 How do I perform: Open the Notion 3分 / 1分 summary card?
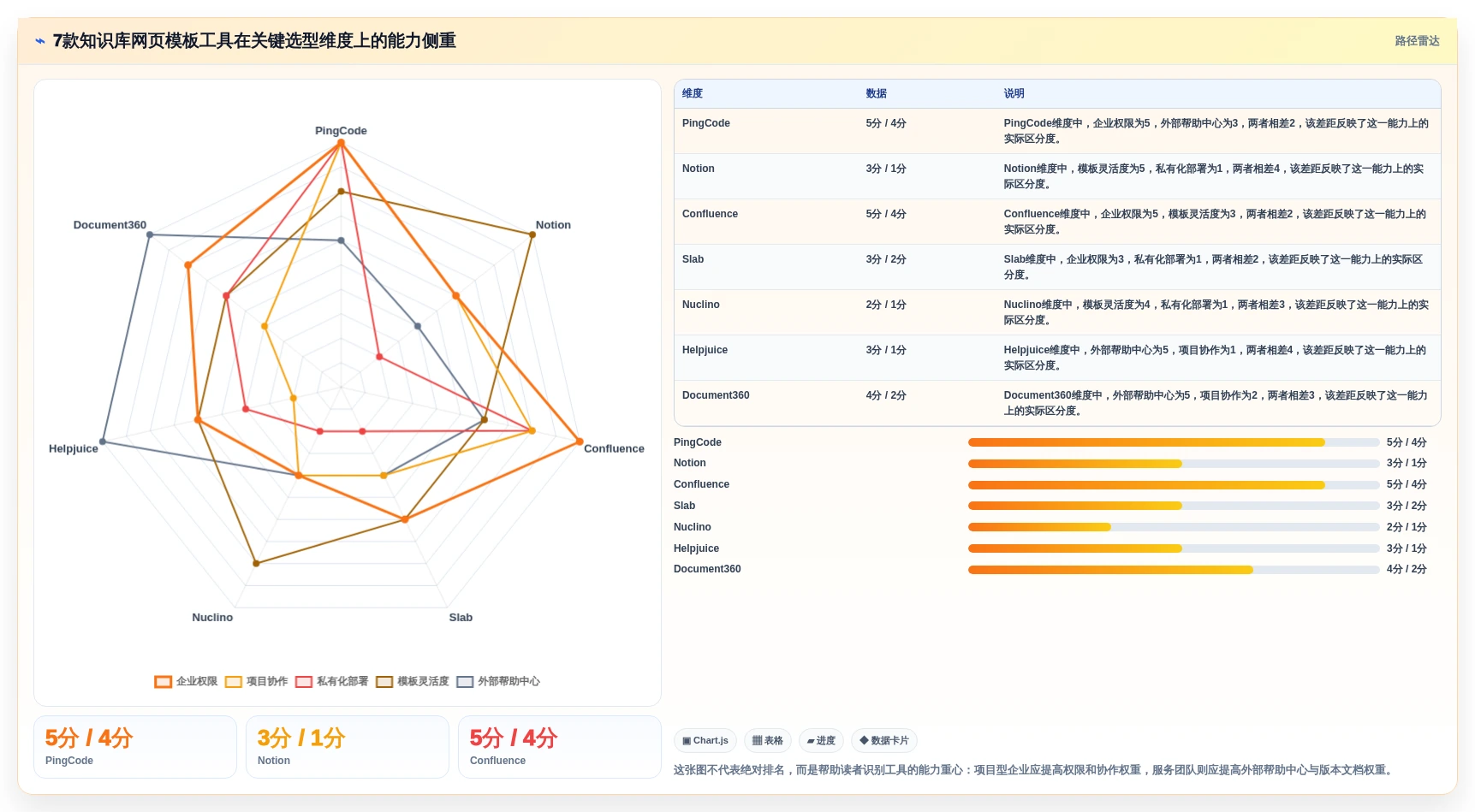(x=348, y=747)
